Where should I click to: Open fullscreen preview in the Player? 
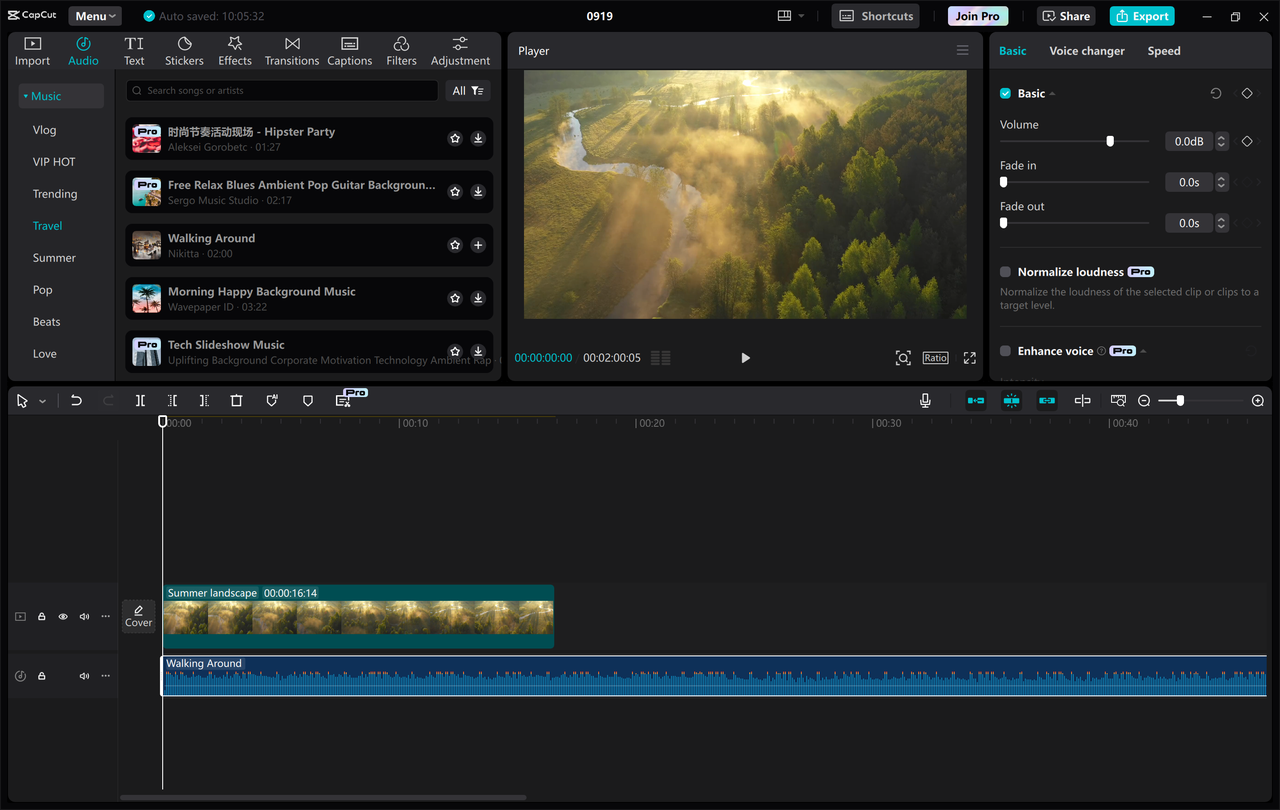tap(969, 358)
